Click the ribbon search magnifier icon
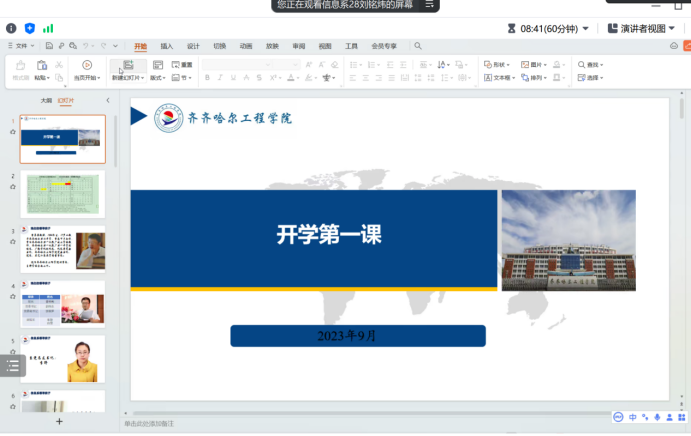691x436 pixels. 418,46
